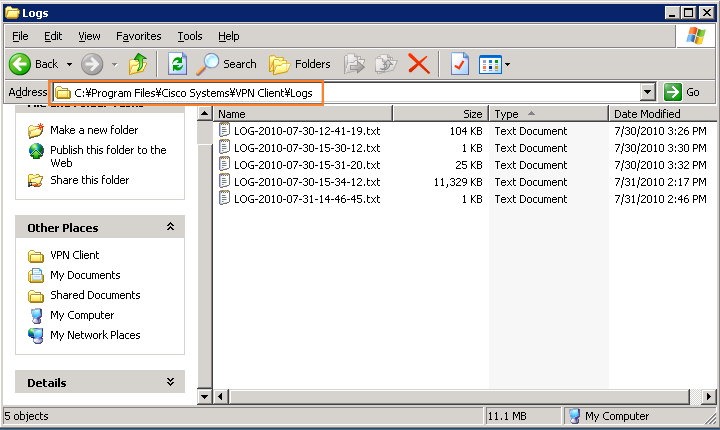
Task: Open the File menu
Action: tap(20, 36)
